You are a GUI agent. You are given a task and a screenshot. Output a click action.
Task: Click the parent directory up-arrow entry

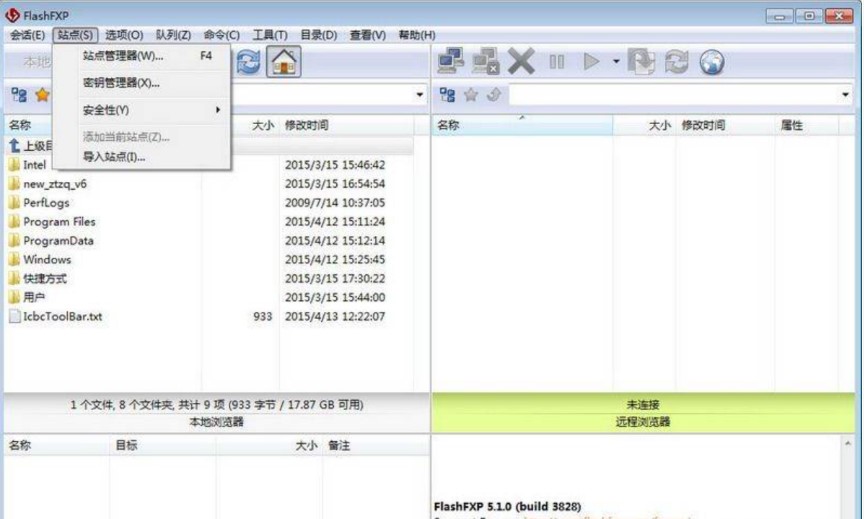tap(30, 146)
